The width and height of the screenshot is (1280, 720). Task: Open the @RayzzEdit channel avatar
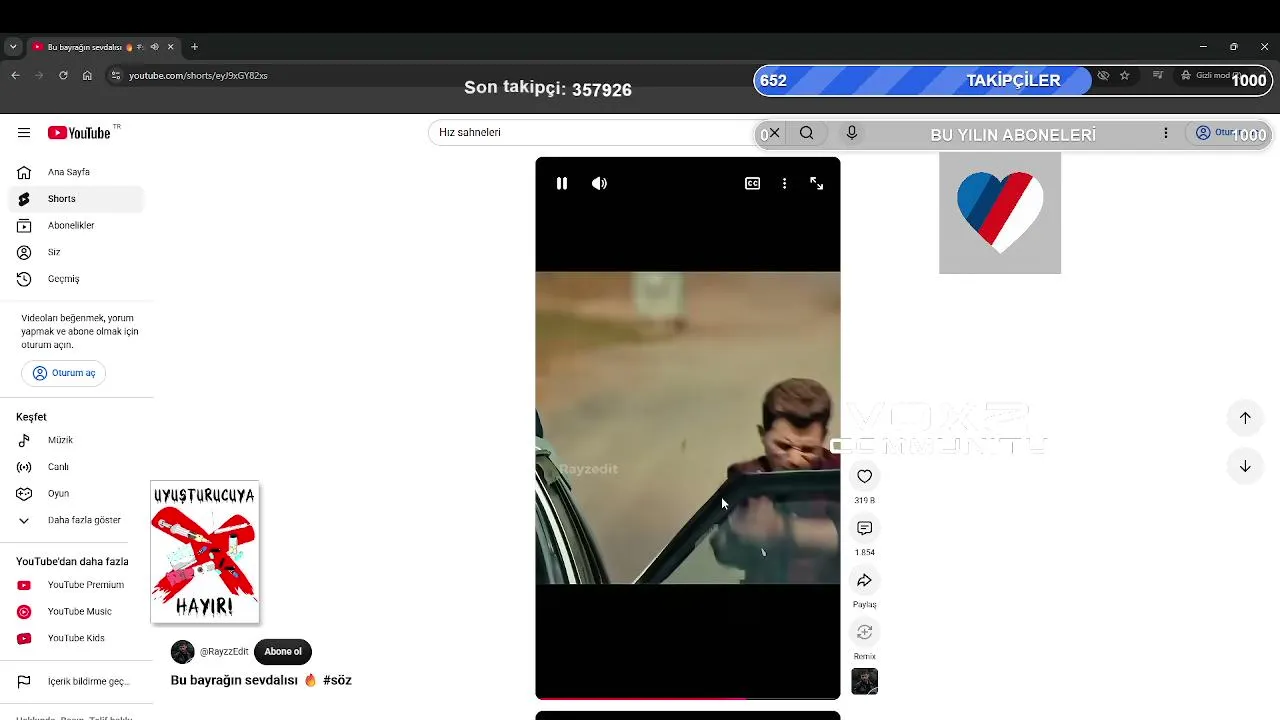[x=183, y=652]
